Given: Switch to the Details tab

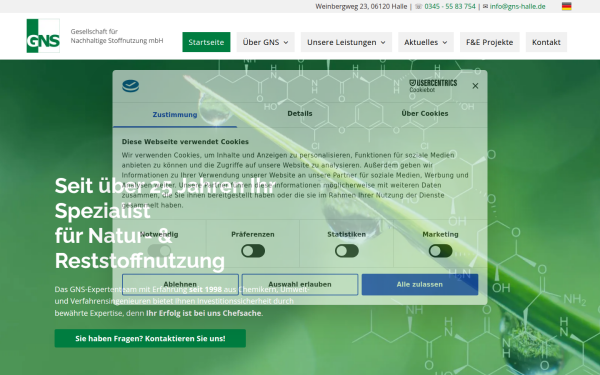Looking at the screenshot, I should 300,113.
